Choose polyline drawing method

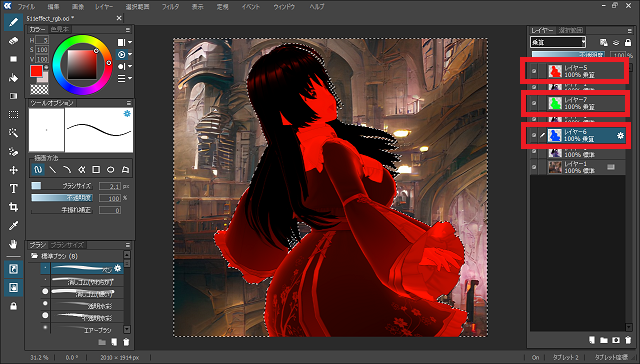point(82,169)
